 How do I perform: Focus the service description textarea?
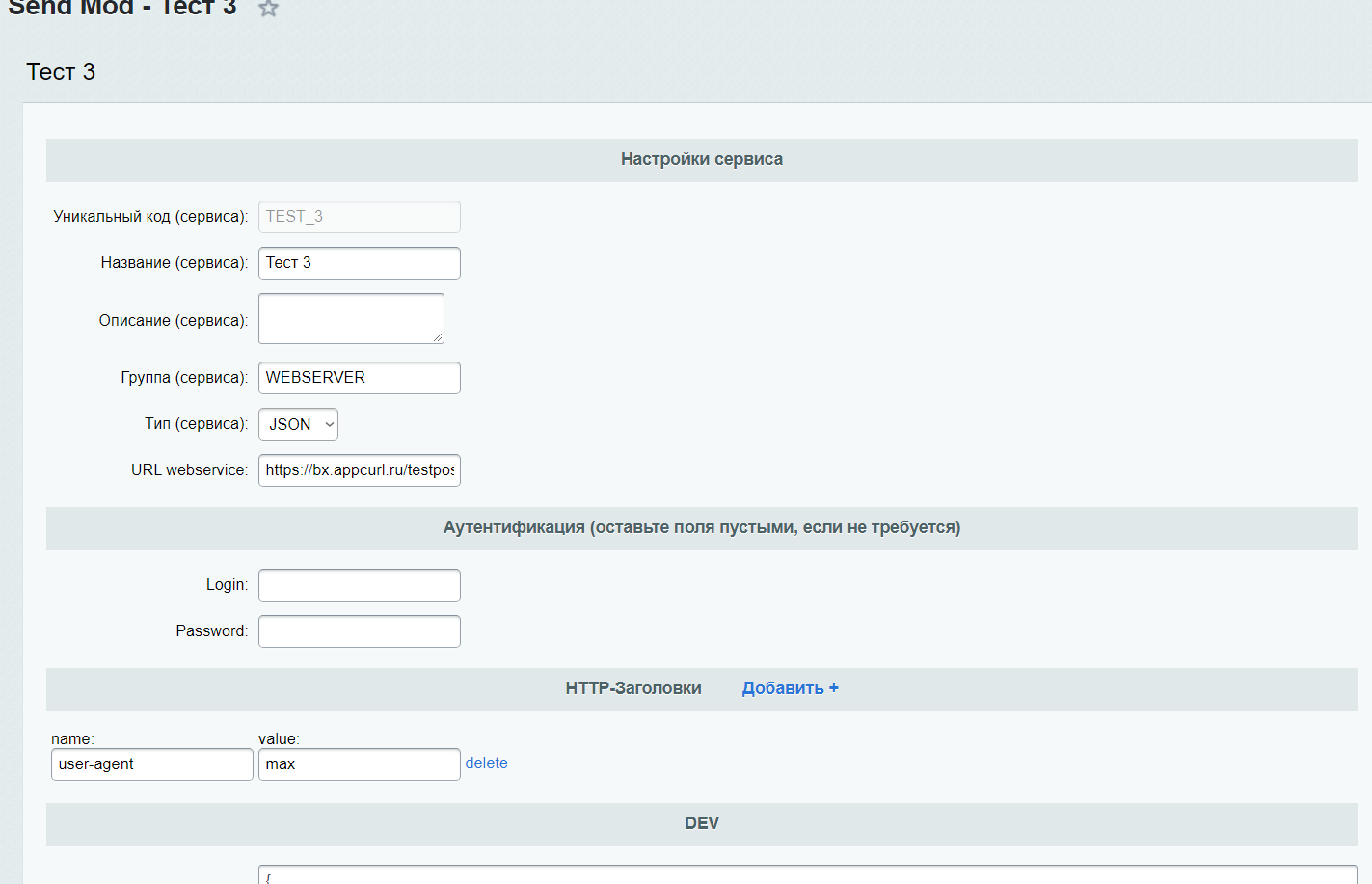coord(351,319)
